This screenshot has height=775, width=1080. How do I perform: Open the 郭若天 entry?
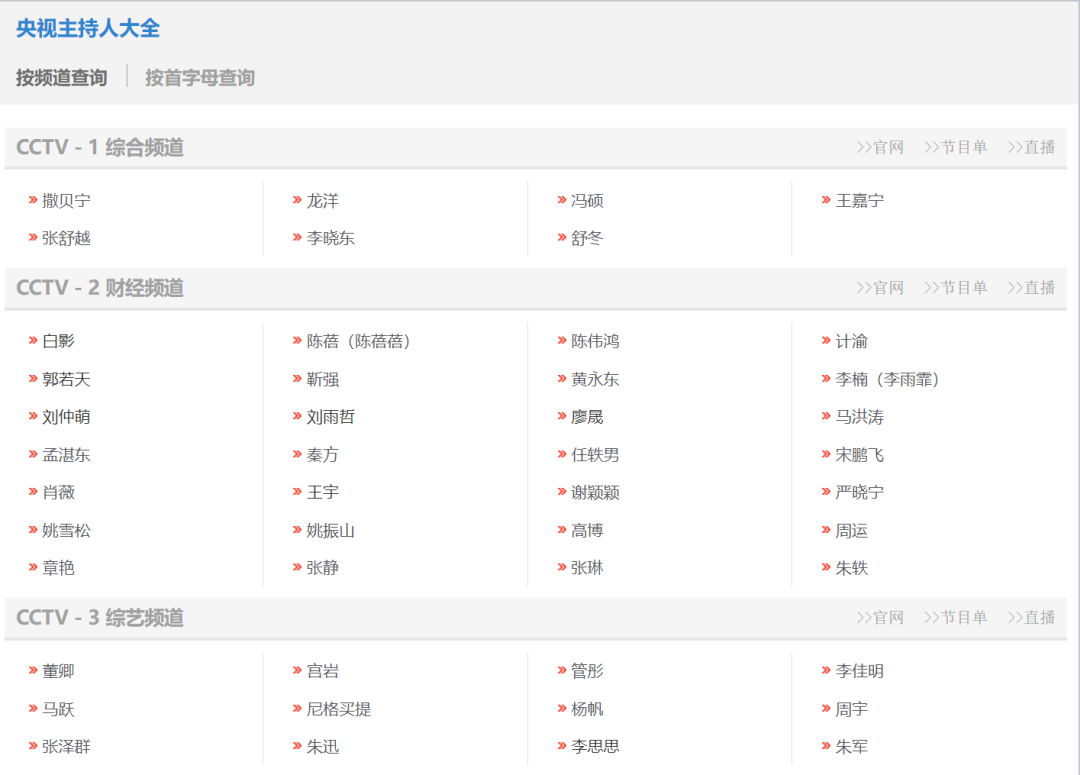(x=66, y=379)
